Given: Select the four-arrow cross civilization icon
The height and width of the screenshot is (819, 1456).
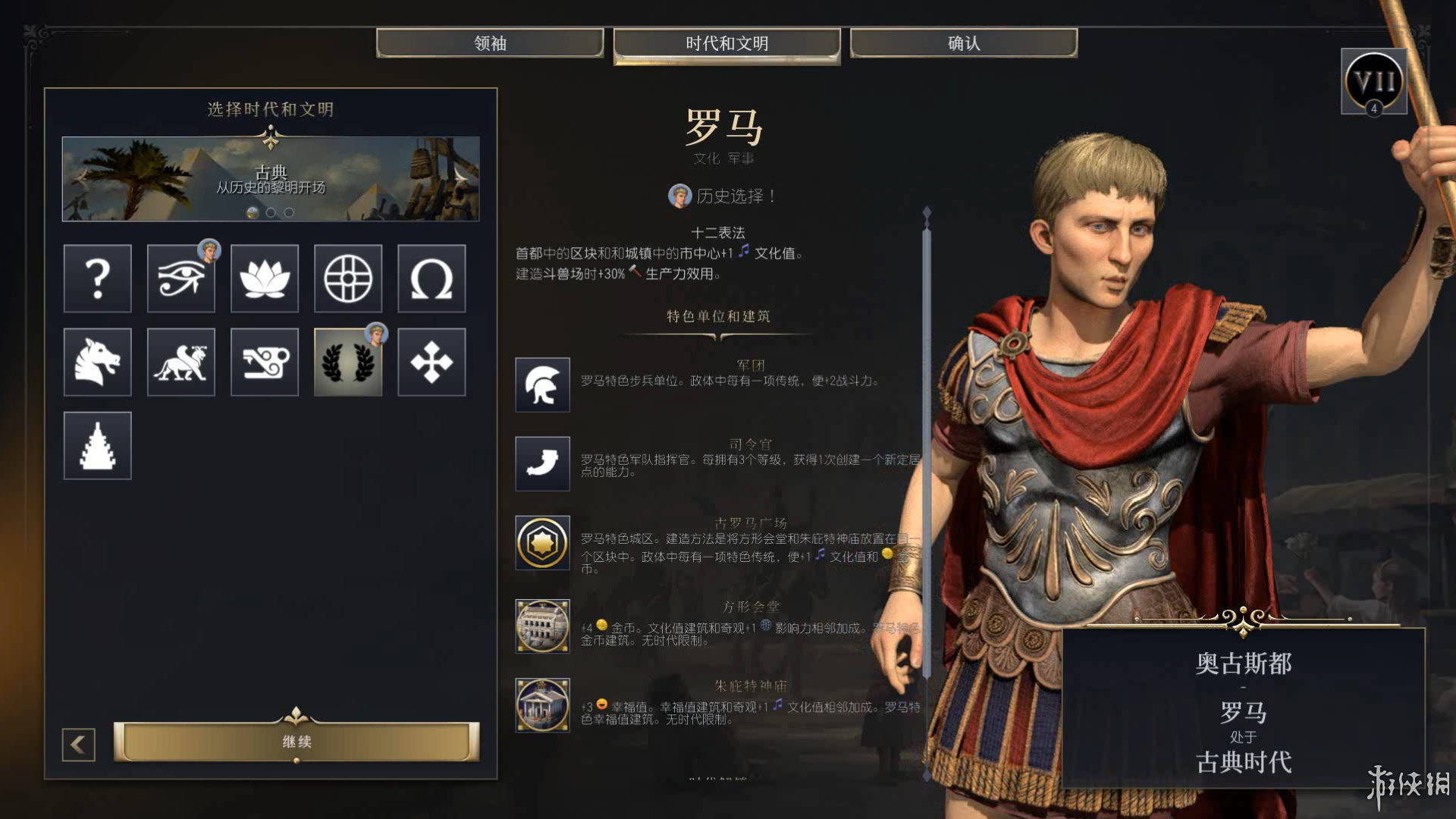Looking at the screenshot, I should coord(431,362).
